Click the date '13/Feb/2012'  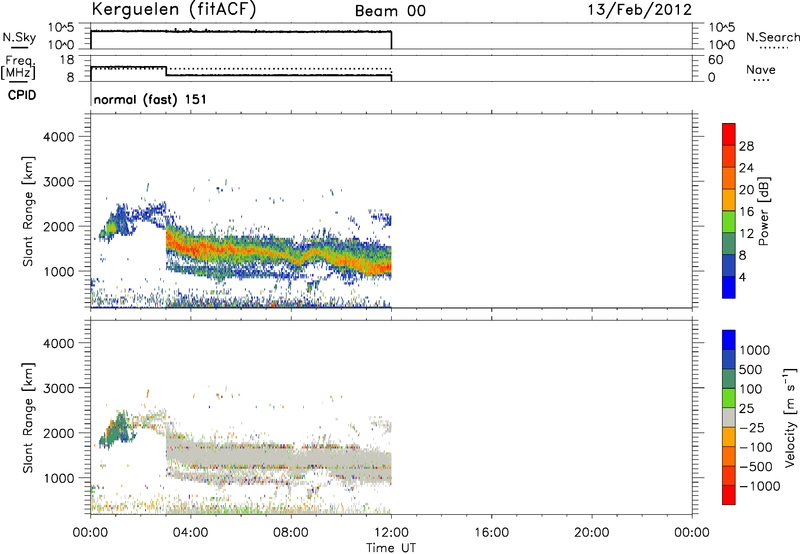click(639, 10)
